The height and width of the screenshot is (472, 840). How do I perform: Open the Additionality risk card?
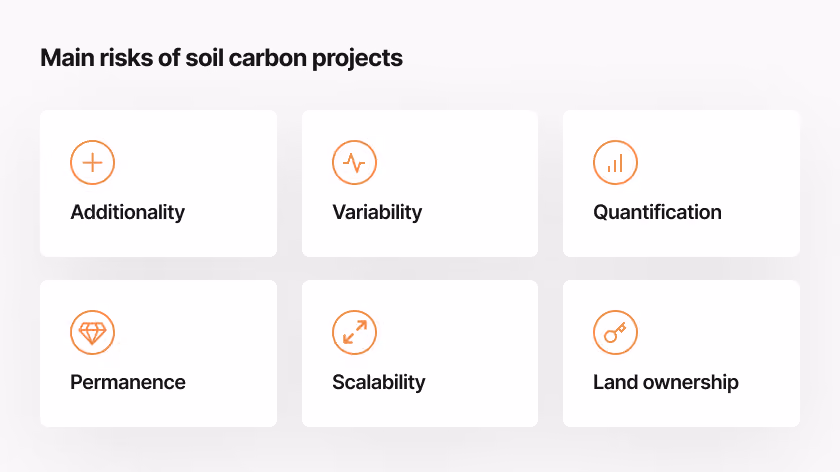pos(159,184)
